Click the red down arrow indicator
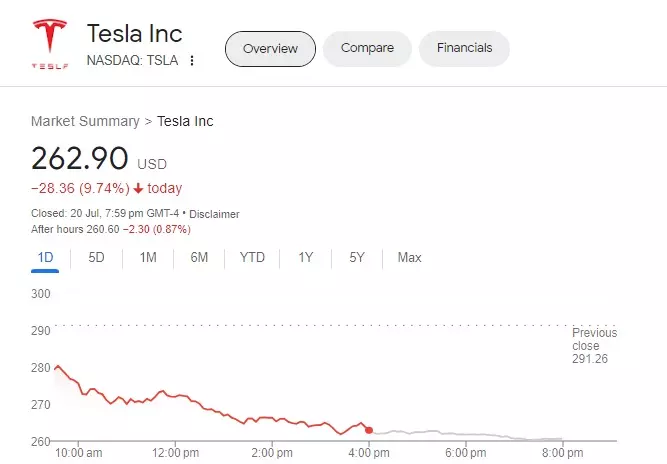This screenshot has height=464, width=667. point(138,188)
